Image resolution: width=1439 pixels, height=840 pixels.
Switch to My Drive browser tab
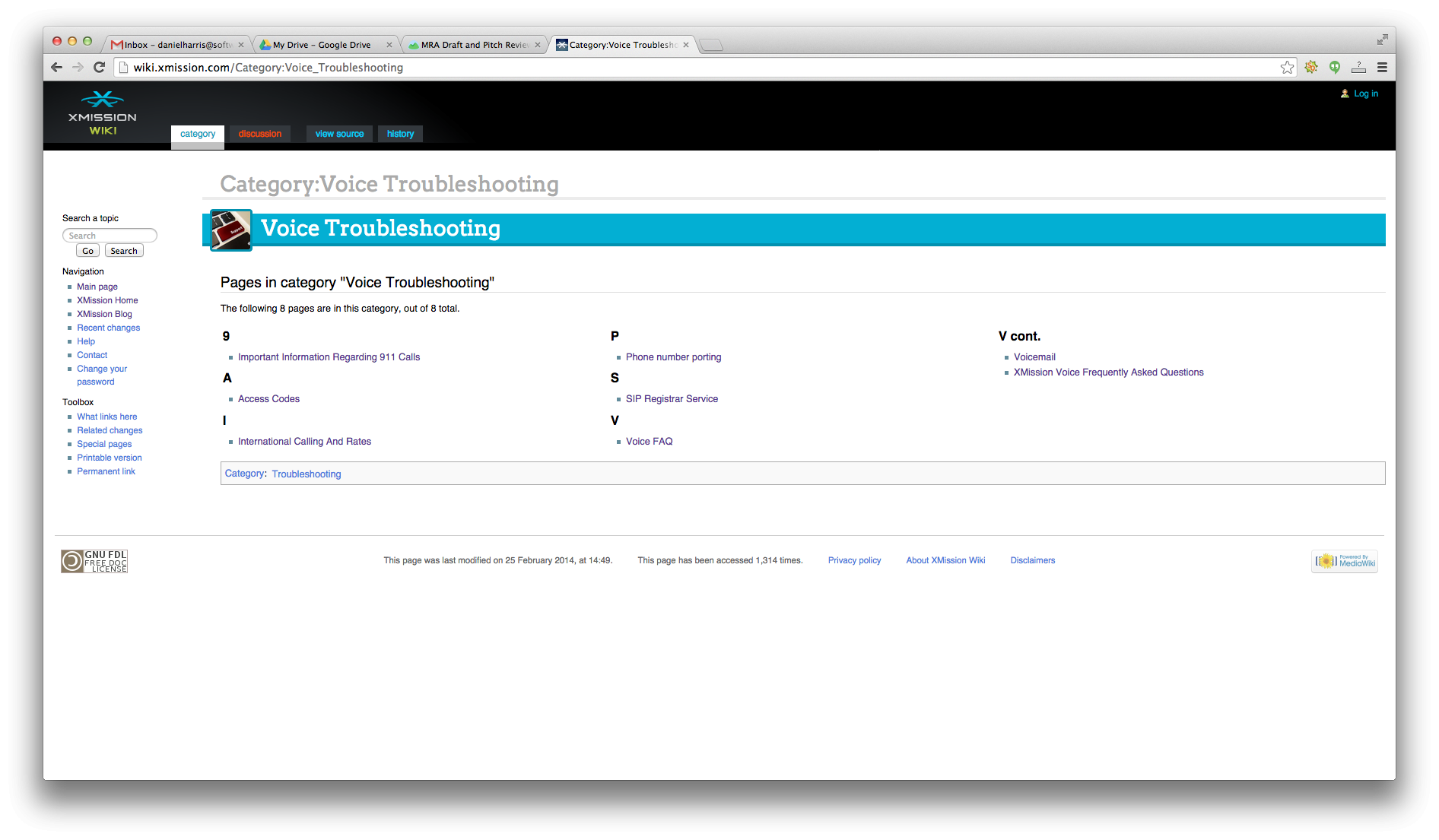pos(322,45)
